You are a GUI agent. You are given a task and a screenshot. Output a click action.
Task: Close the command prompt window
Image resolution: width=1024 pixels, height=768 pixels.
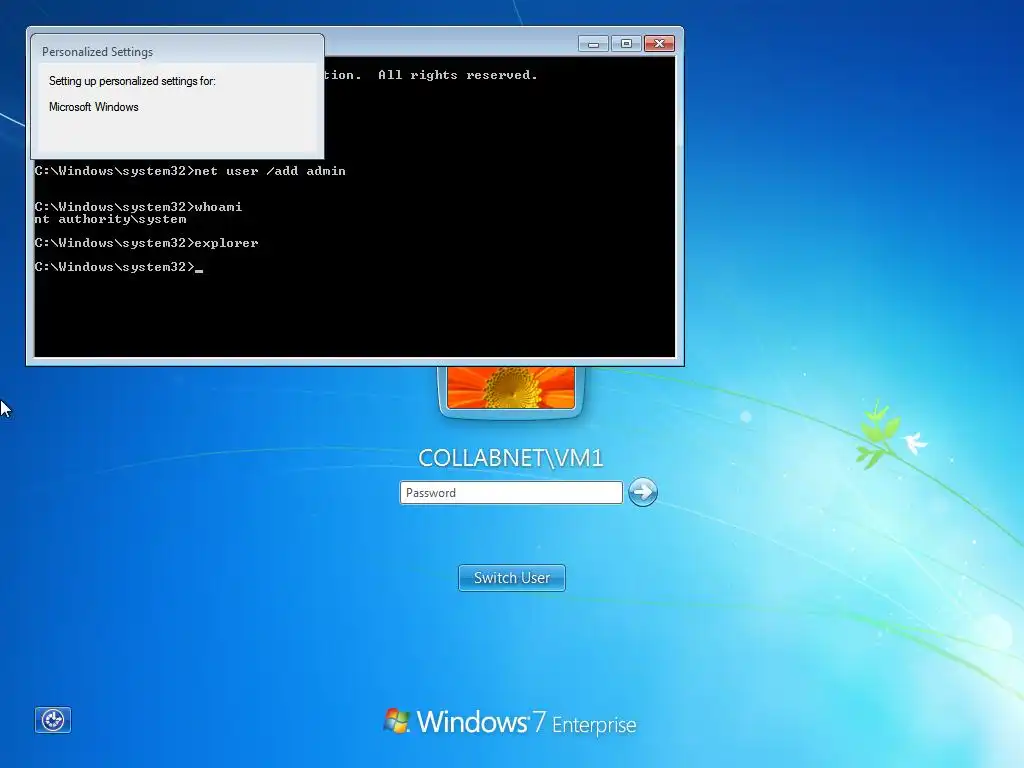659,44
